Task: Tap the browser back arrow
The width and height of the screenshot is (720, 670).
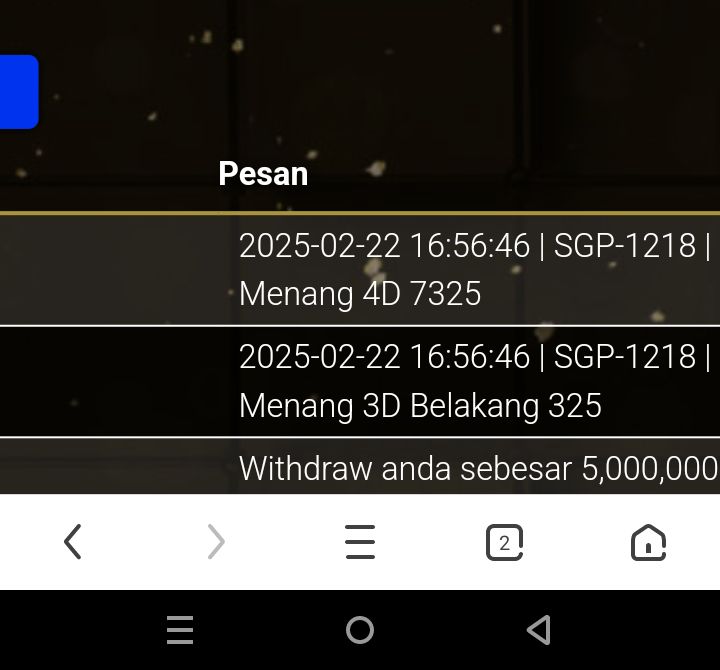Action: [x=72, y=542]
